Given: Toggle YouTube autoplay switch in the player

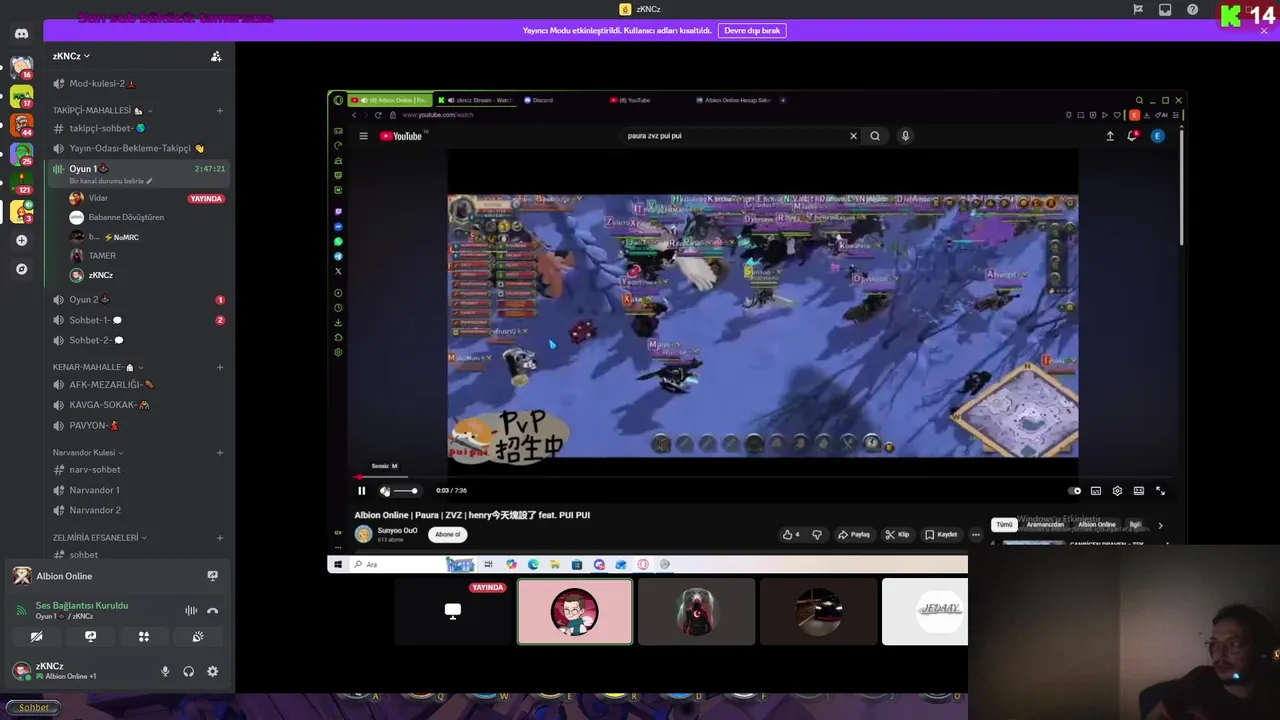Looking at the screenshot, I should click(x=1074, y=491).
